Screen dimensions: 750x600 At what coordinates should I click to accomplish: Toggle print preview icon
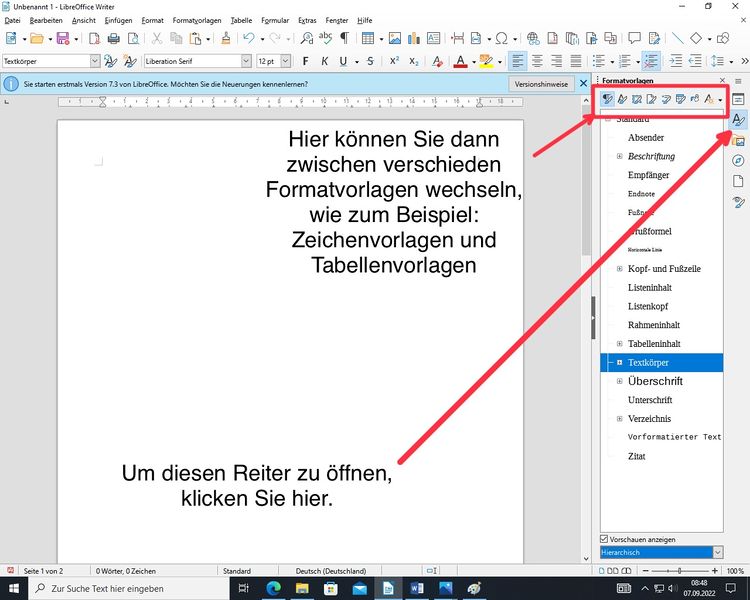[133, 38]
